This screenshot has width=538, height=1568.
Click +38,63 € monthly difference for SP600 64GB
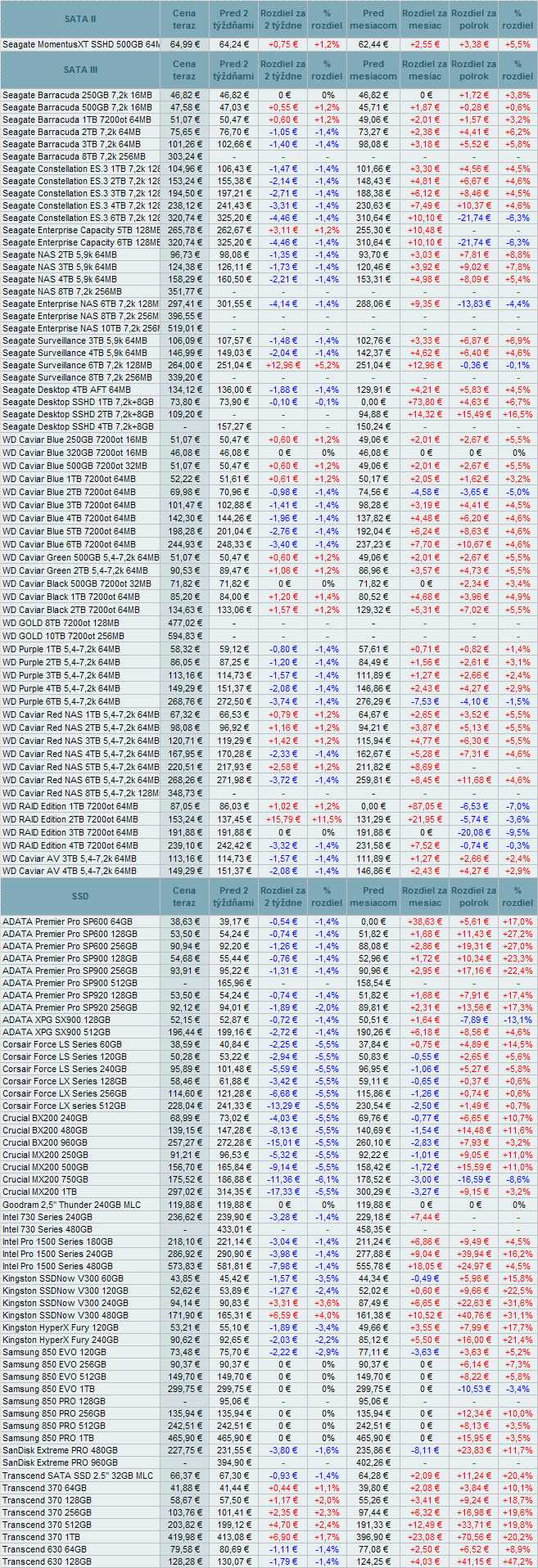tap(424, 921)
